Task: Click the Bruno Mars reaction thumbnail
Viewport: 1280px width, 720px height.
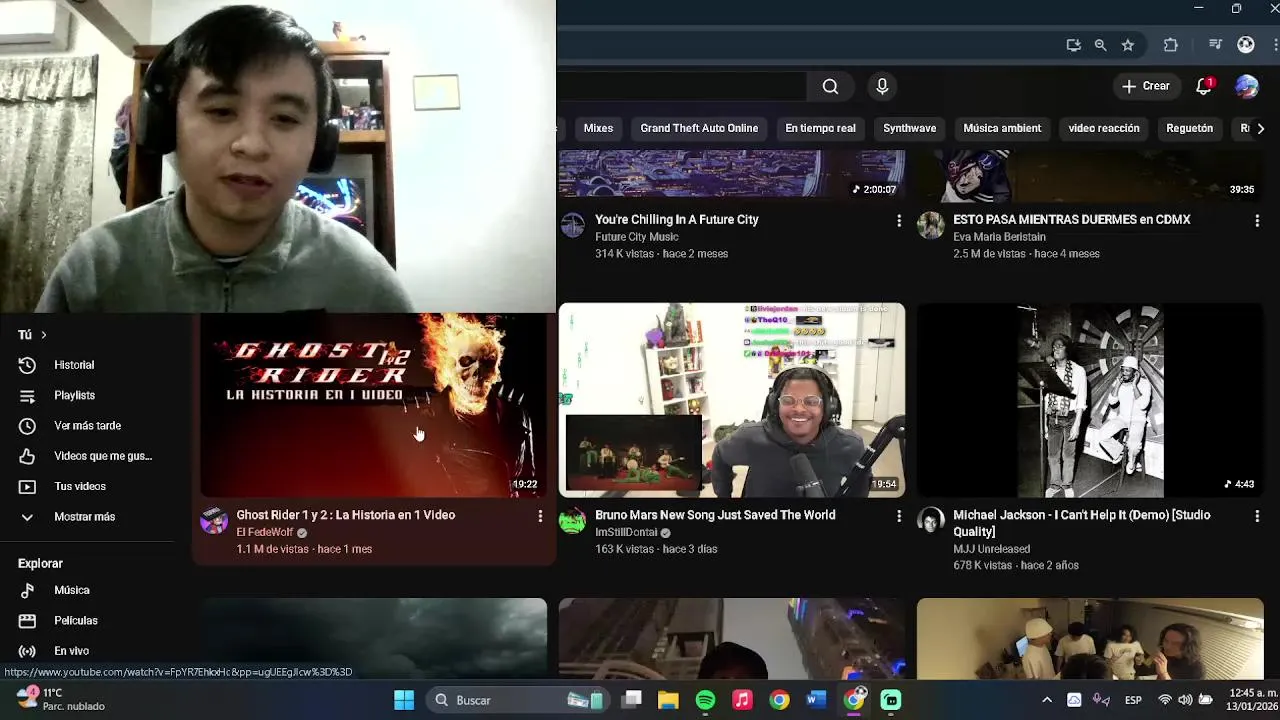Action: (x=732, y=400)
